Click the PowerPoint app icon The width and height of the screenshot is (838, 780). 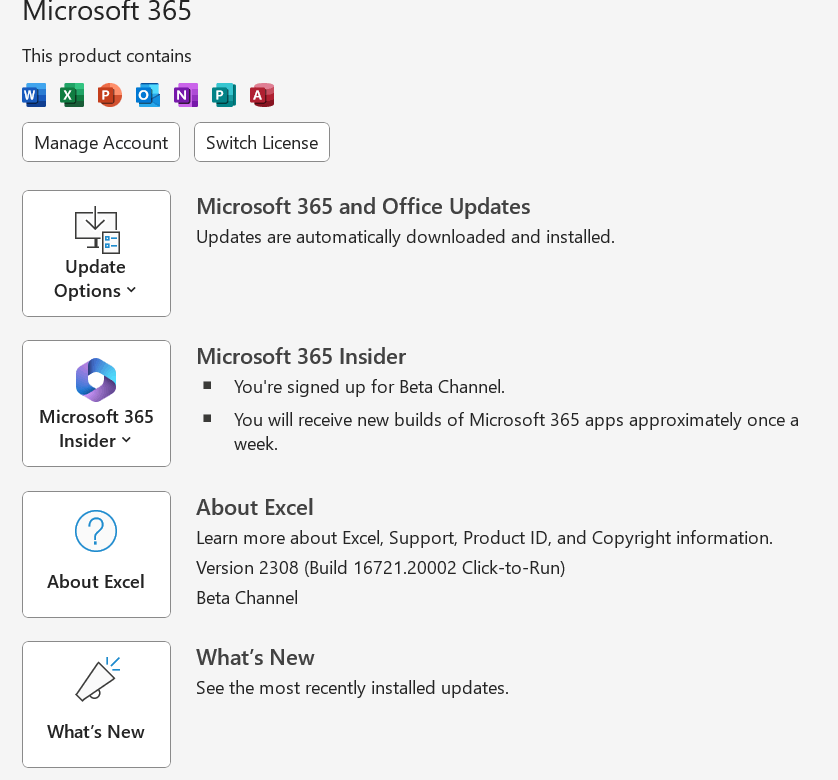110,95
